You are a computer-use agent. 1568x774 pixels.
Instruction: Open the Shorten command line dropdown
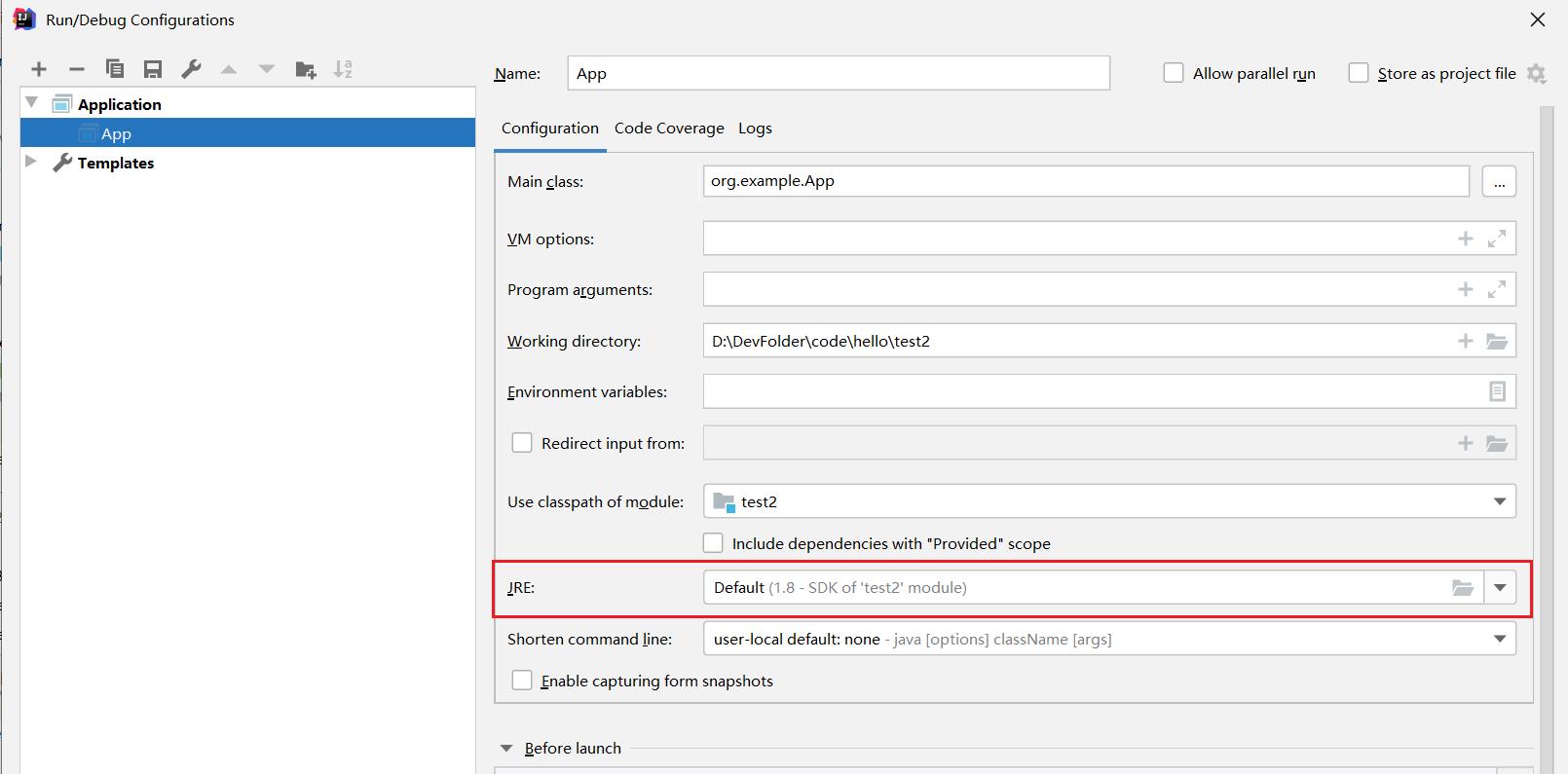pyautogui.click(x=1500, y=639)
